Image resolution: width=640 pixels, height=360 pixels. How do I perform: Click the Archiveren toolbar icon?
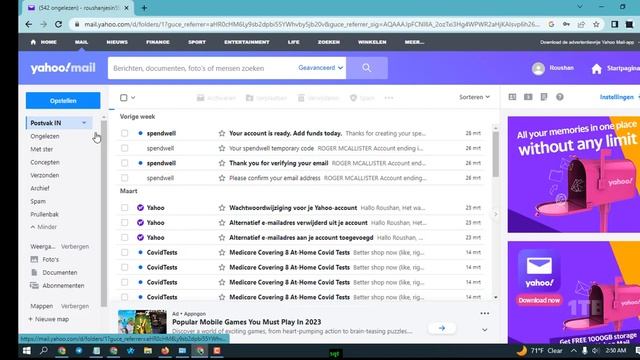point(200,98)
